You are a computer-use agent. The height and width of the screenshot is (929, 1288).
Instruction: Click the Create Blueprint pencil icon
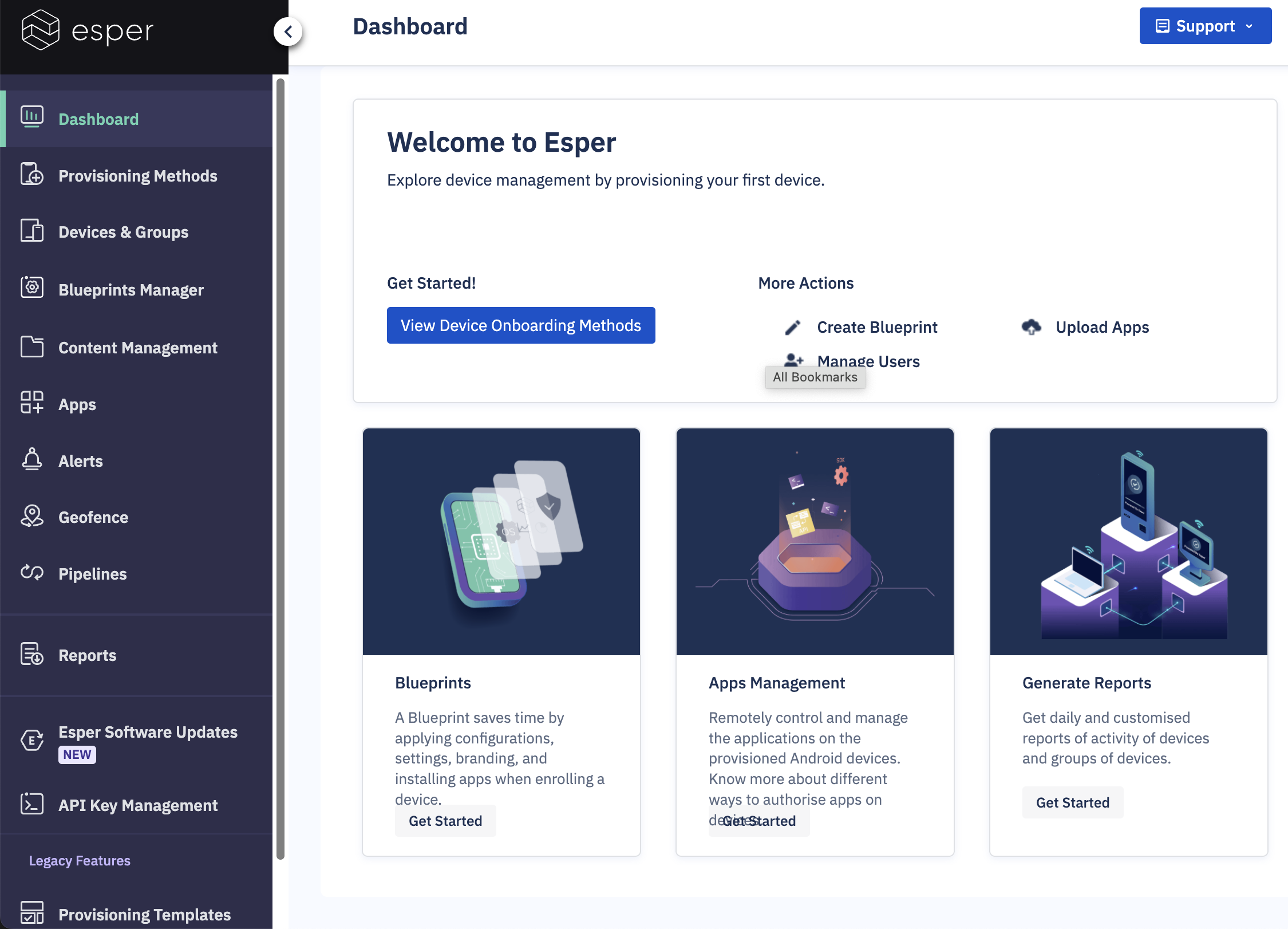792,326
